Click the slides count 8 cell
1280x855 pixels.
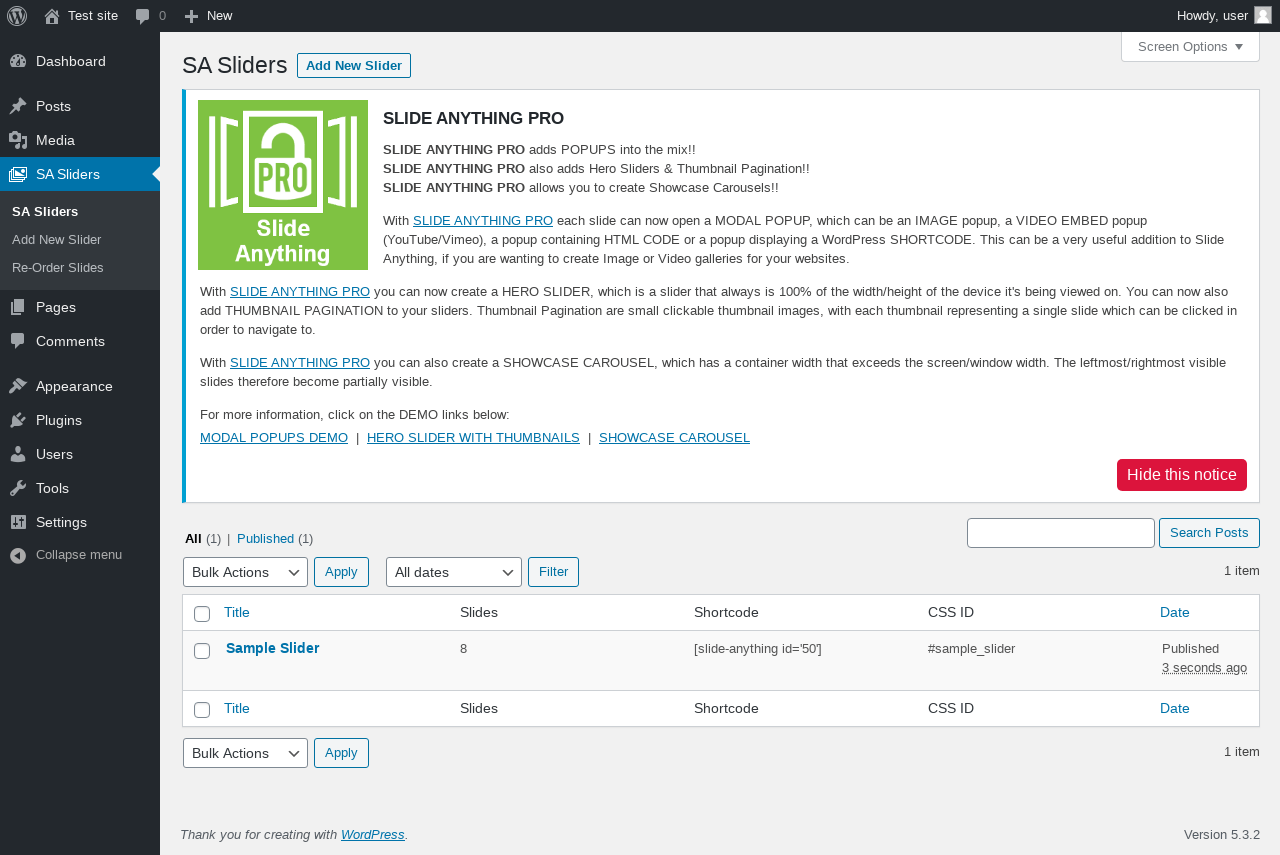click(x=464, y=648)
